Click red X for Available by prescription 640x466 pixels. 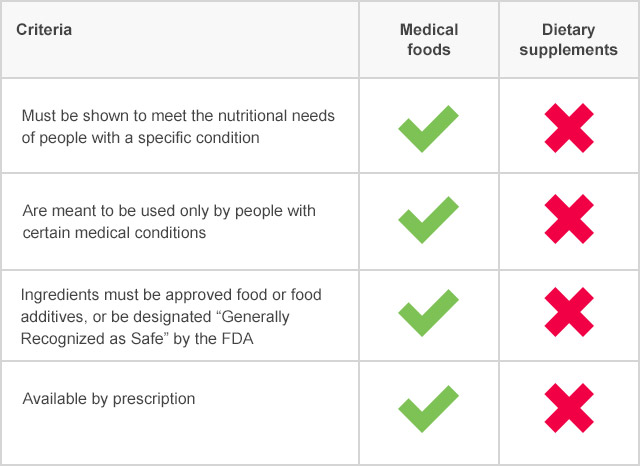click(569, 408)
